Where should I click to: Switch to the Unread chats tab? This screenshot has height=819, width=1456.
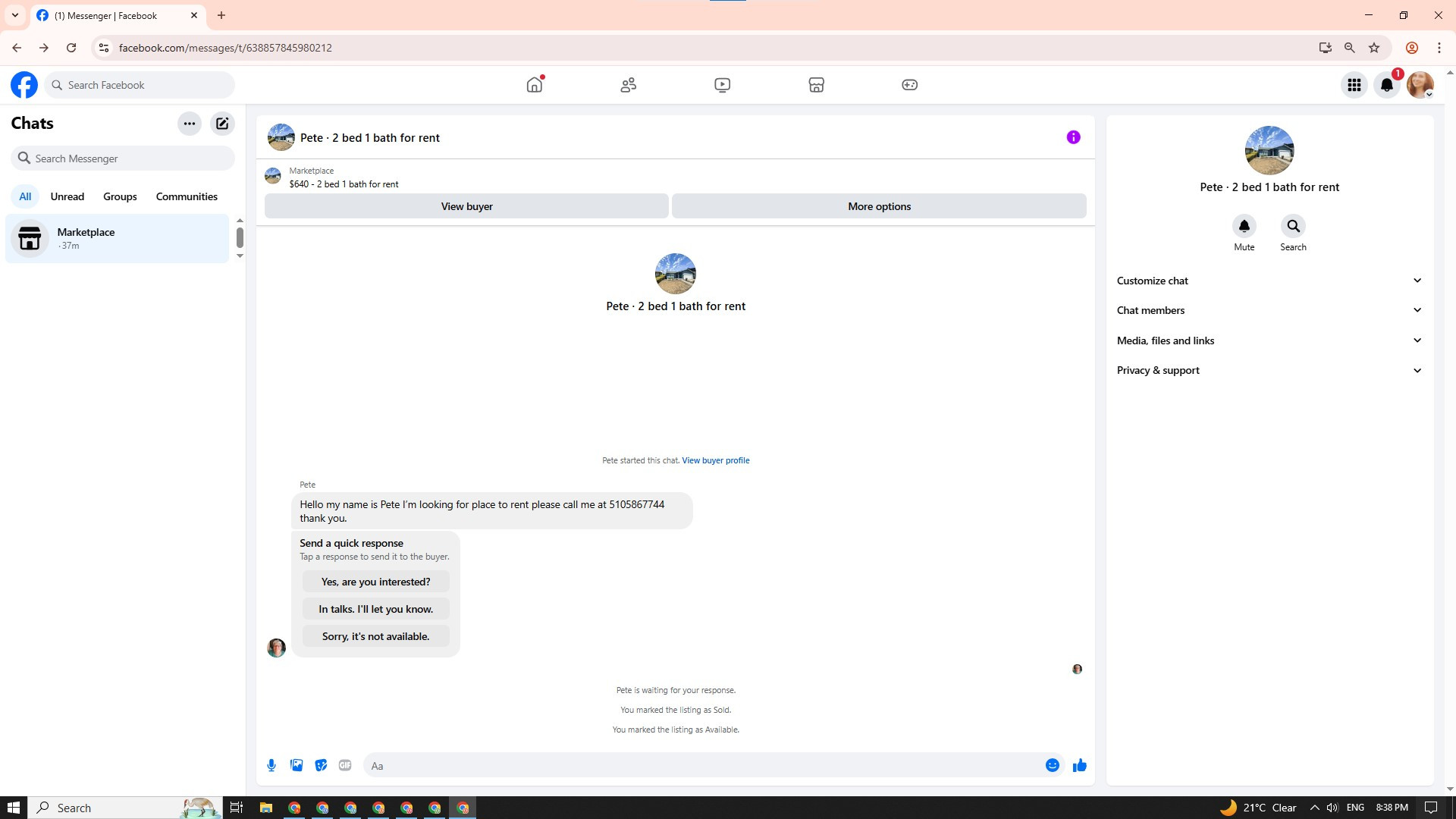coord(67,196)
